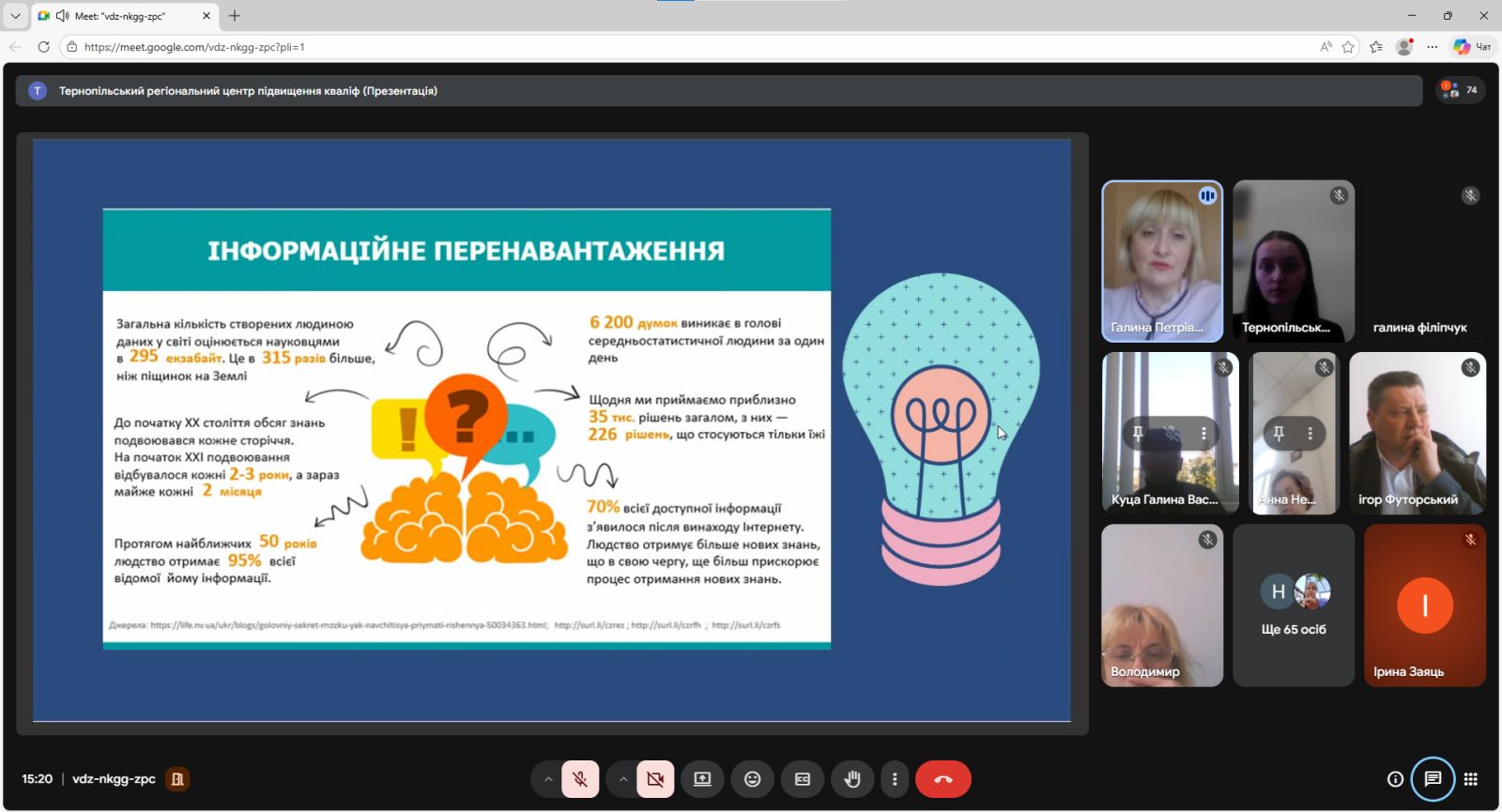Show the participant list with the 74 people badge
This screenshot has height=812, width=1502.
1460,90
